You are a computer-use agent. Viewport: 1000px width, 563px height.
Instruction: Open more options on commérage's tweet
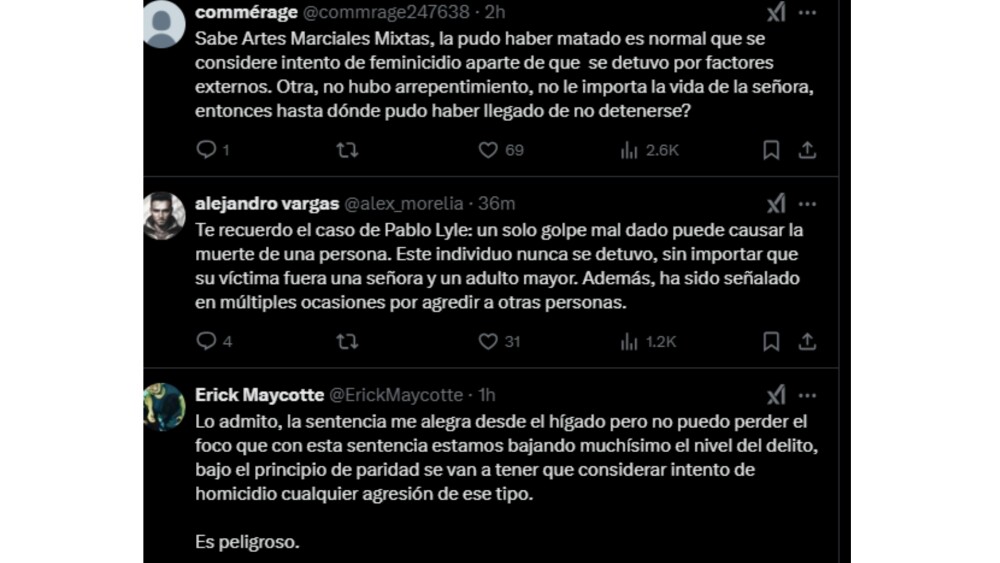pyautogui.click(x=807, y=12)
